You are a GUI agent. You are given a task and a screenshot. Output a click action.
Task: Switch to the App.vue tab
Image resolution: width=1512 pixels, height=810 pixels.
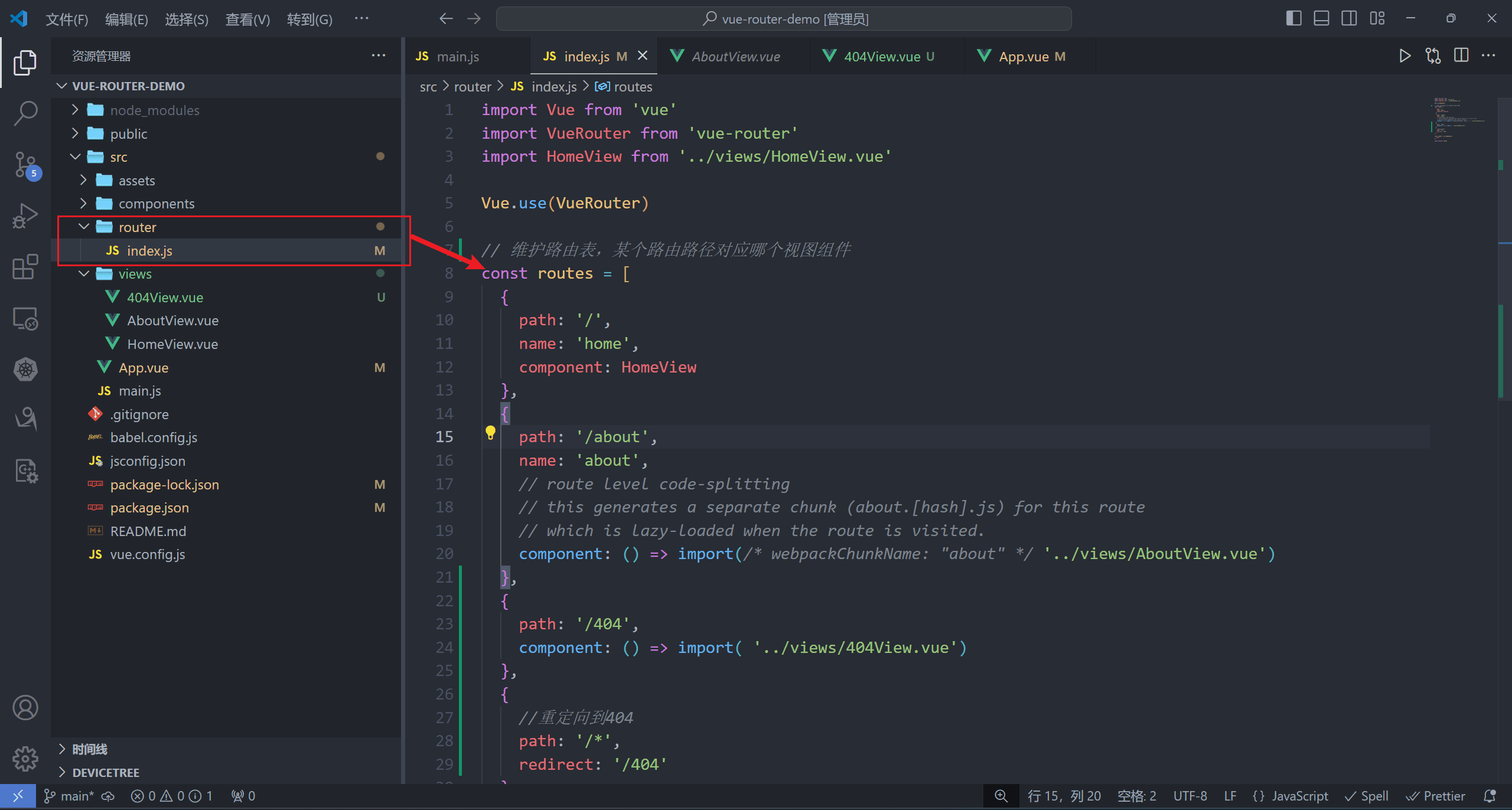coord(1023,57)
